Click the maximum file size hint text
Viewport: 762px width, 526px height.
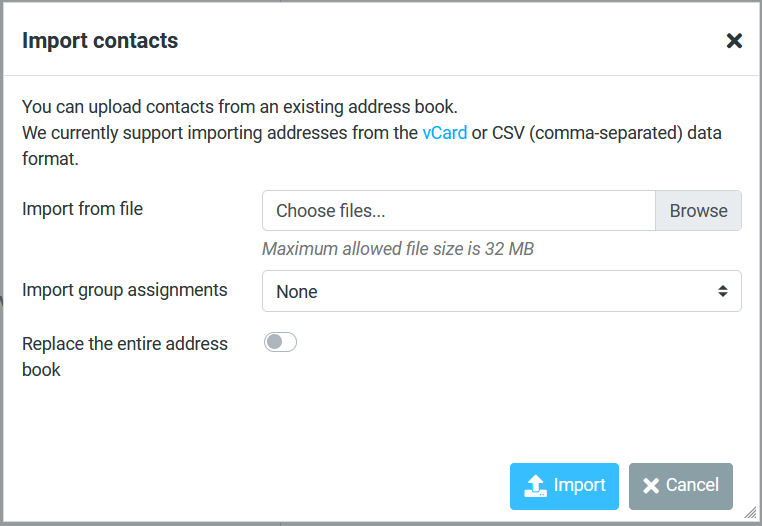(398, 248)
